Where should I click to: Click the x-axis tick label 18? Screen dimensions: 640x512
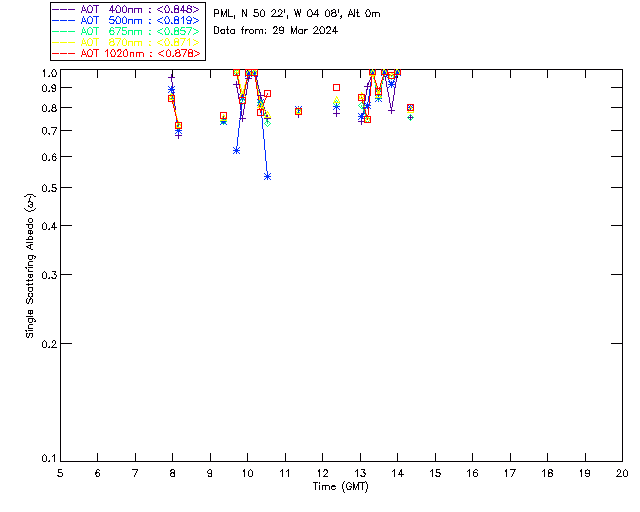[548, 473]
